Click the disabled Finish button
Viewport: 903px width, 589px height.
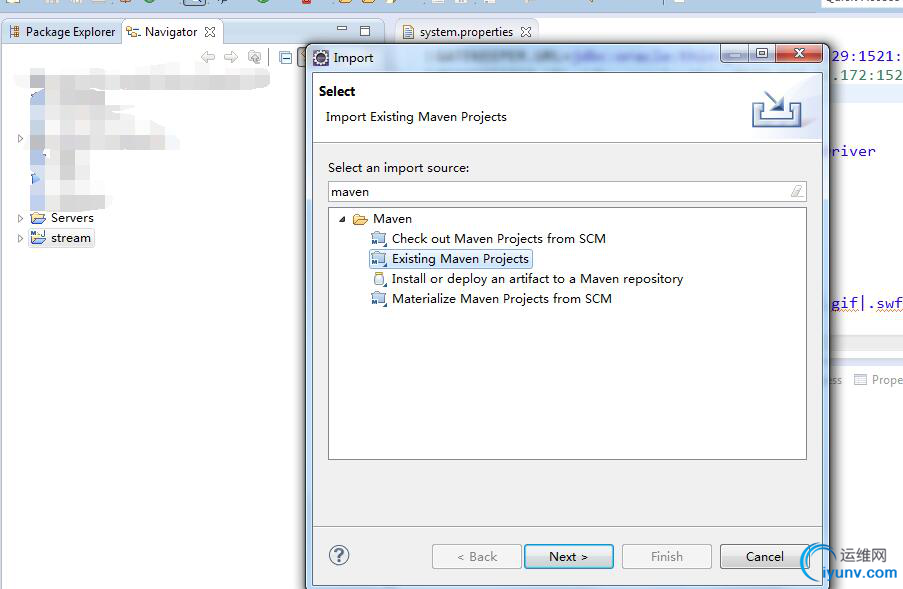(x=667, y=556)
